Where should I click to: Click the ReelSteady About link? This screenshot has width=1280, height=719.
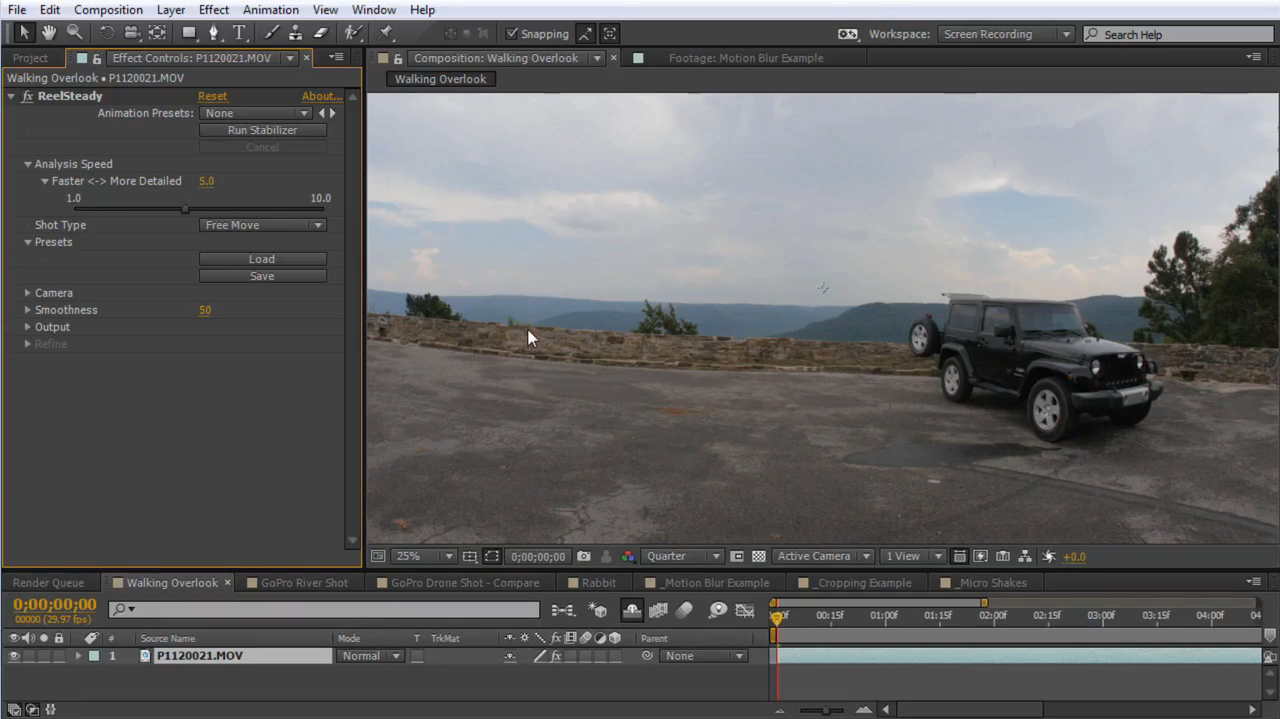[x=322, y=96]
